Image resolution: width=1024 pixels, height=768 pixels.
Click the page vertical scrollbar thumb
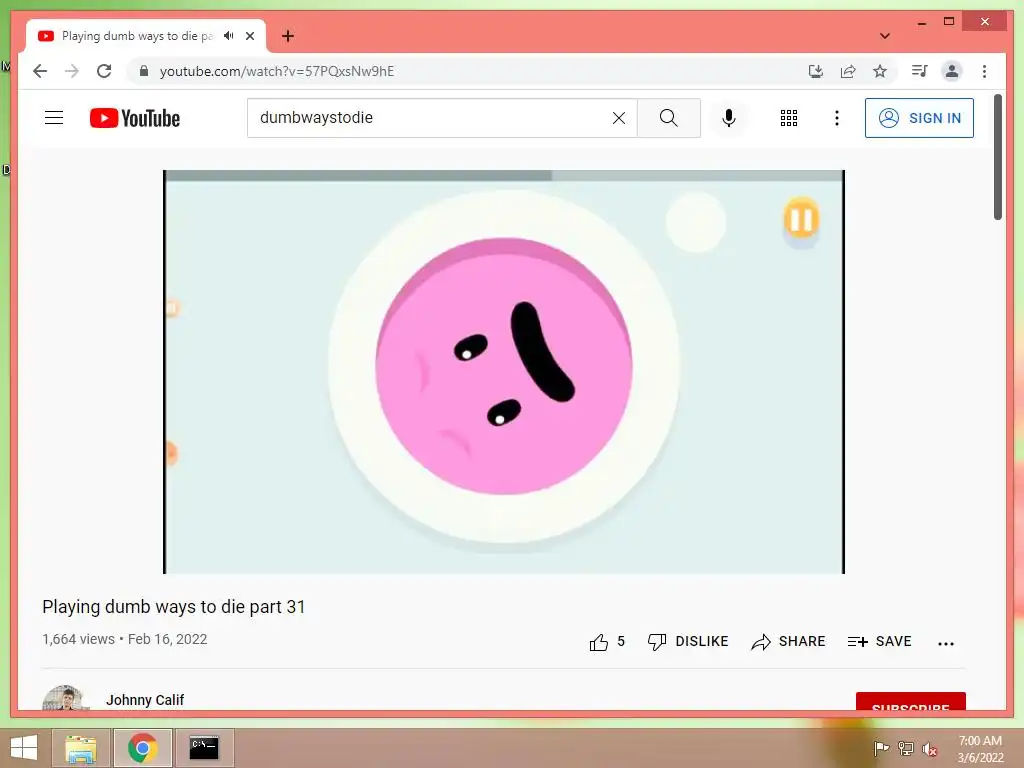point(997,157)
